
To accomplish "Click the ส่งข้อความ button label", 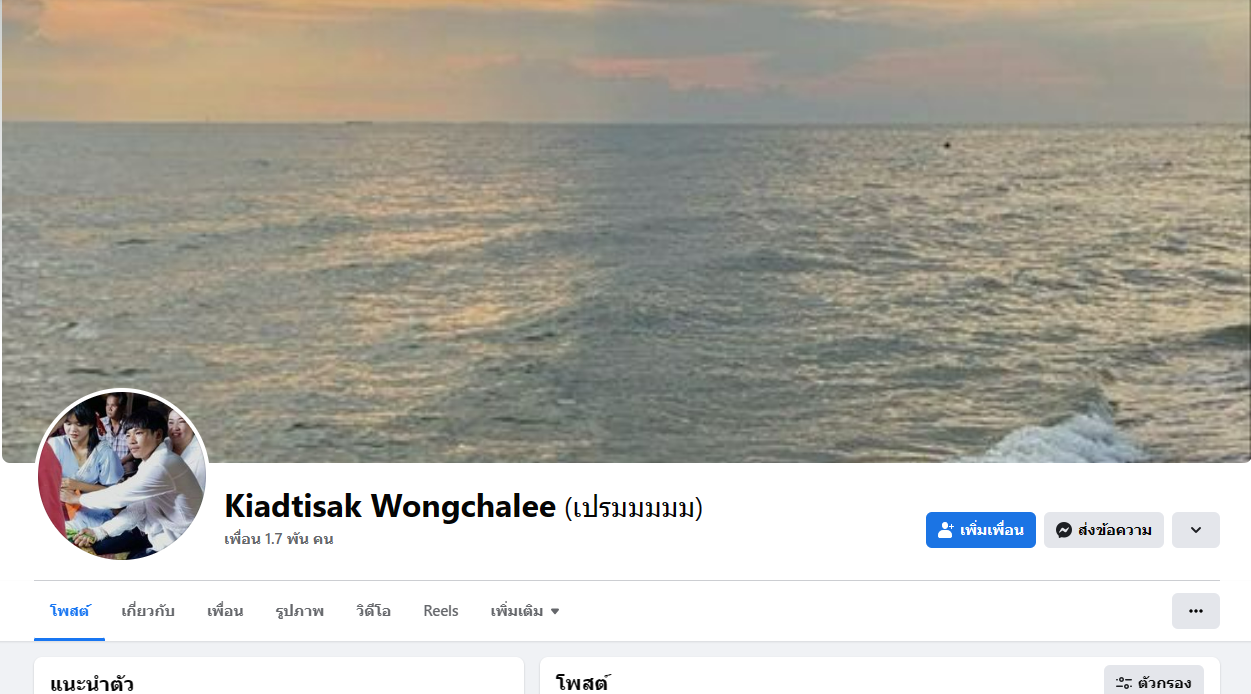I will [1115, 530].
